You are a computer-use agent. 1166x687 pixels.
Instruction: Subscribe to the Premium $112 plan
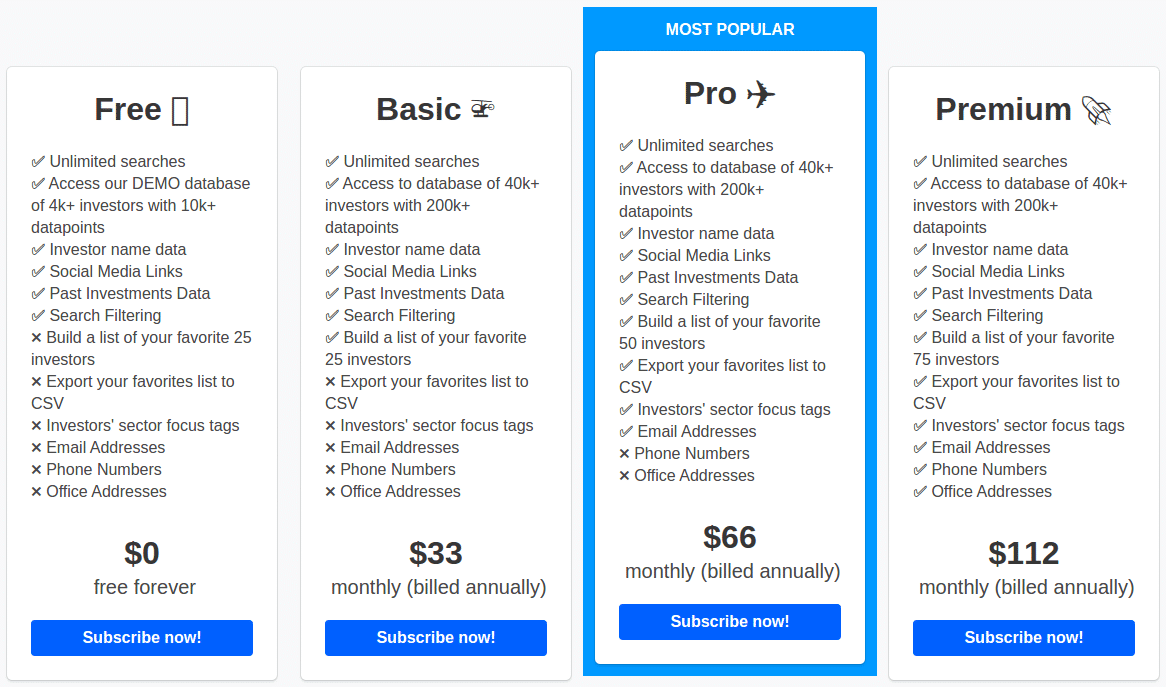coord(1024,638)
